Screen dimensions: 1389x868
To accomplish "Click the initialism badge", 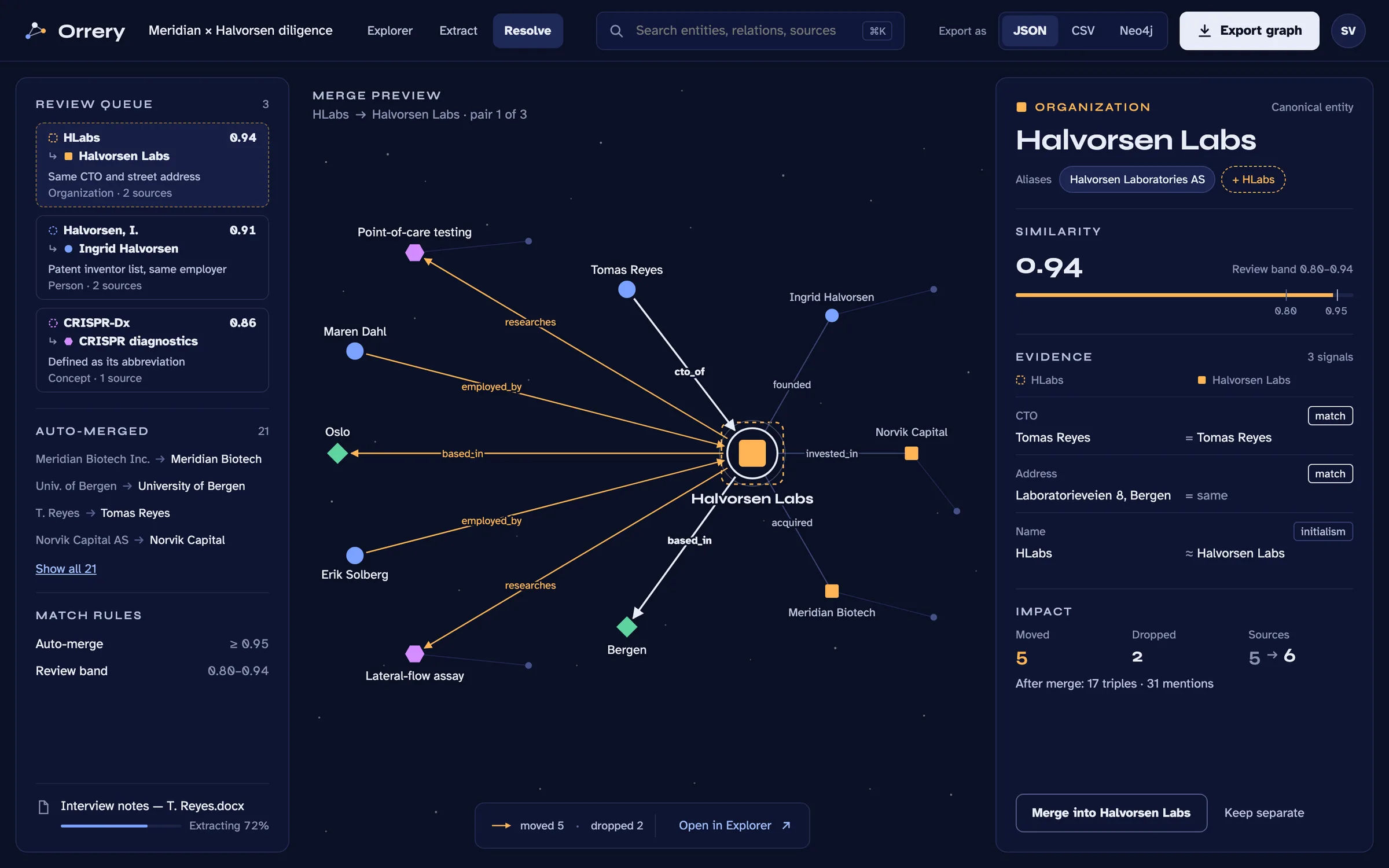I will point(1323,532).
